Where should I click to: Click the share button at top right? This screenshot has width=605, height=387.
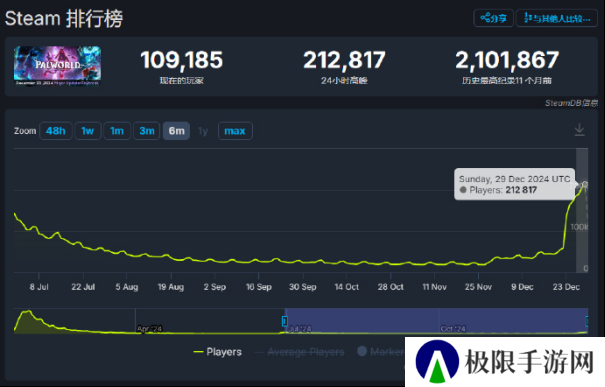493,18
